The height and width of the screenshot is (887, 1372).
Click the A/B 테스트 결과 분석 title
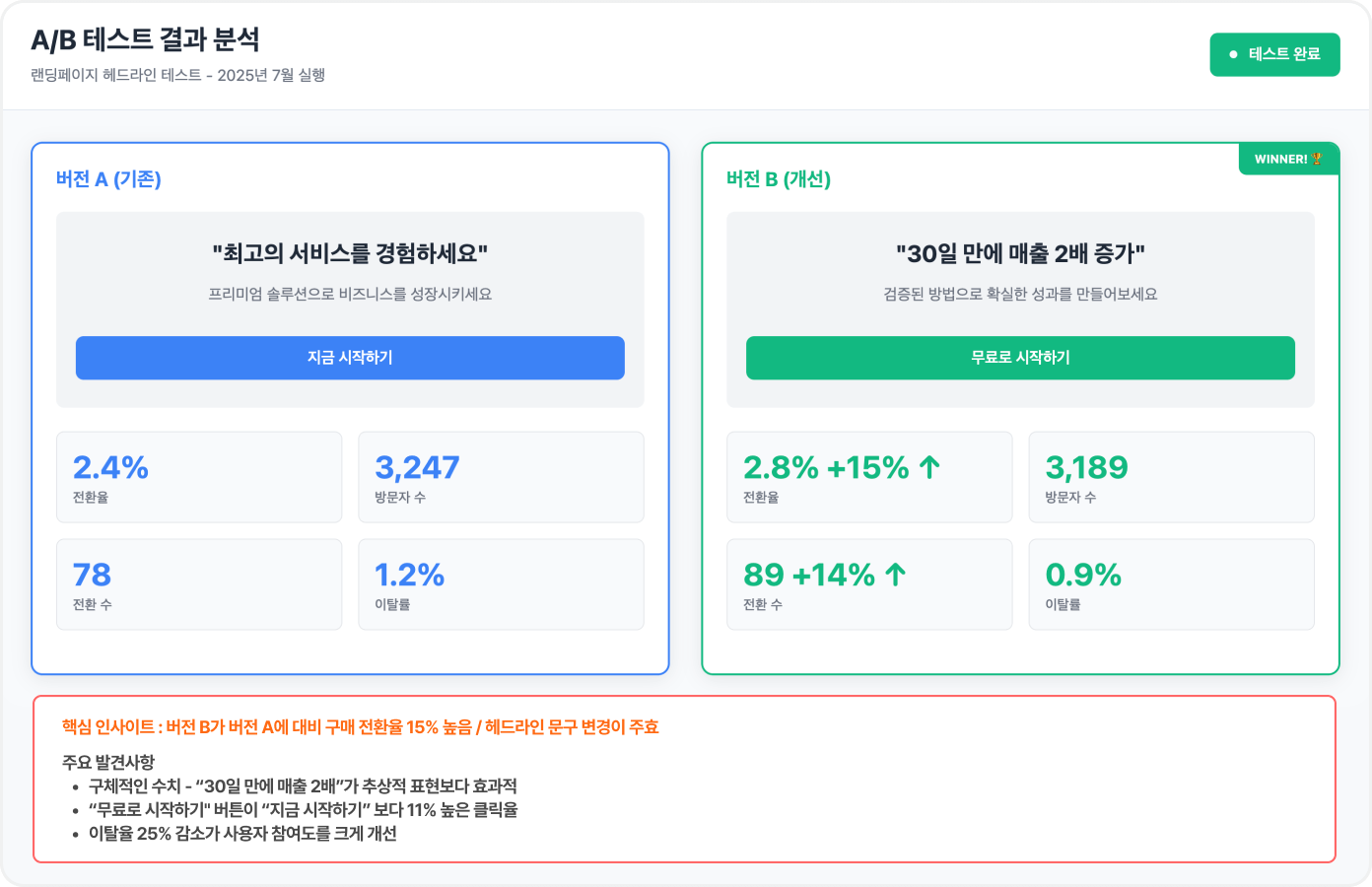coord(146,39)
